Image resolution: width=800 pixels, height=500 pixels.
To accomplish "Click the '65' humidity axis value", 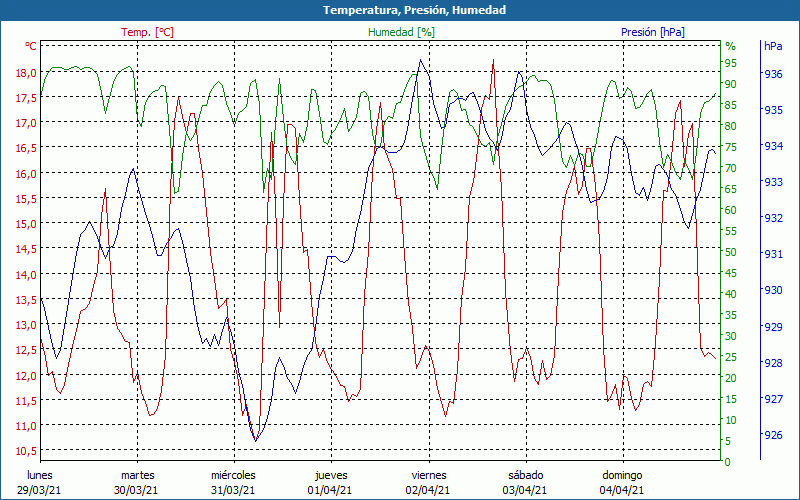I will 731,189.
